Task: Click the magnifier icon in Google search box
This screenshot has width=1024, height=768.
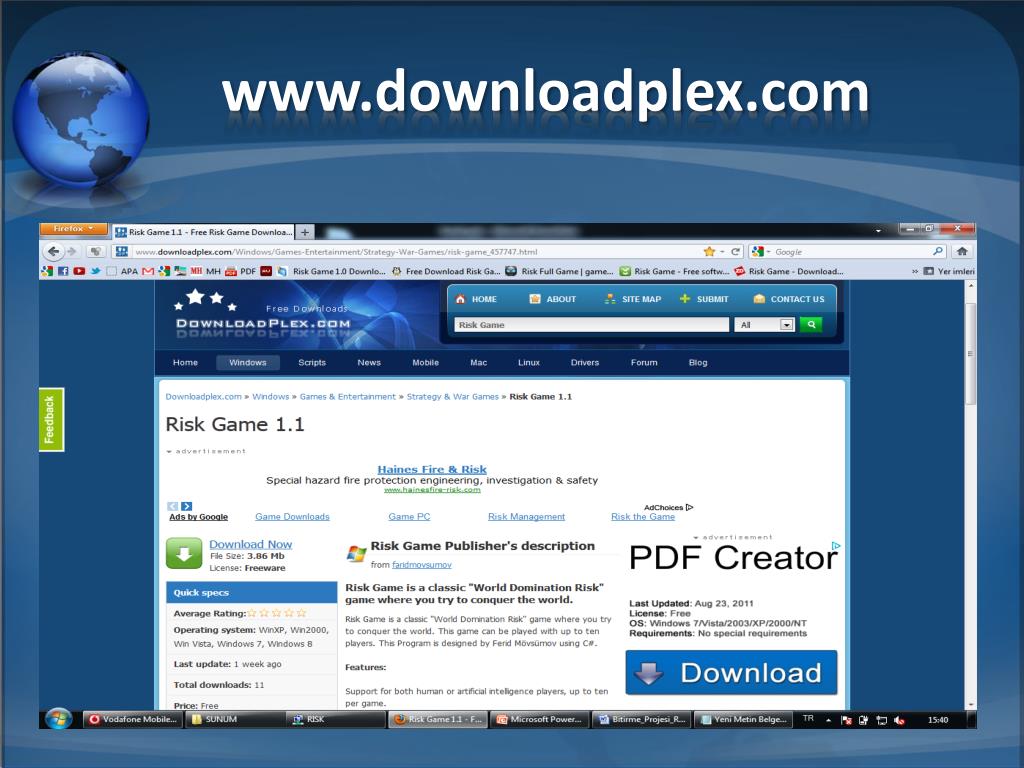Action: 938,251
